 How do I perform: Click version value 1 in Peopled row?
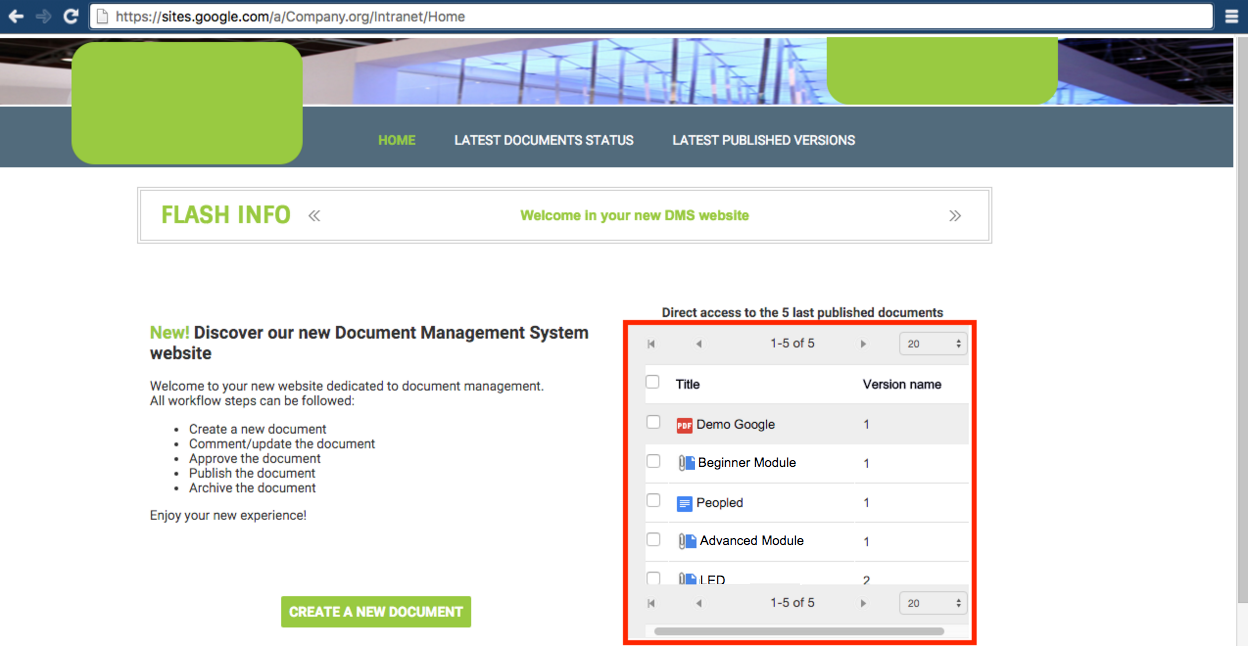point(866,503)
